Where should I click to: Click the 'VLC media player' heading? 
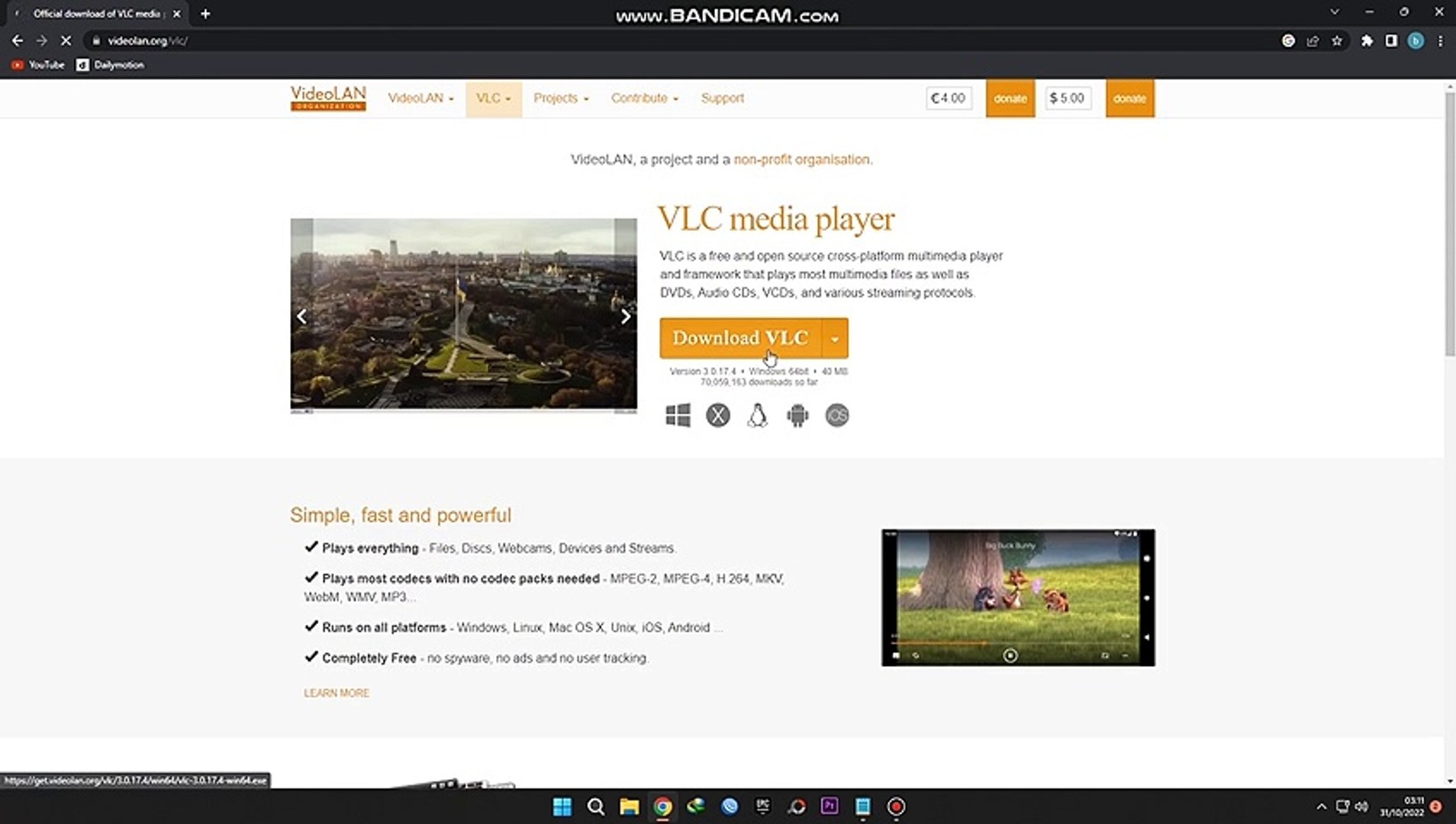click(x=776, y=219)
